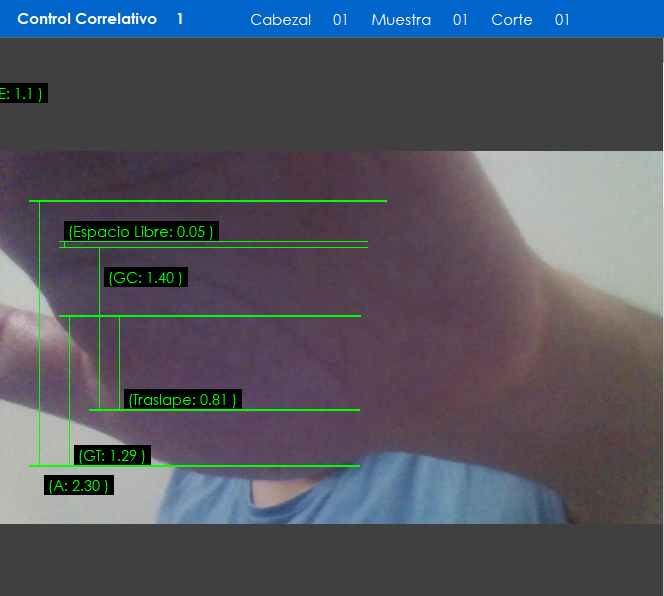664x596 pixels.
Task: Click the Cabezal label in header
Action: point(280,20)
